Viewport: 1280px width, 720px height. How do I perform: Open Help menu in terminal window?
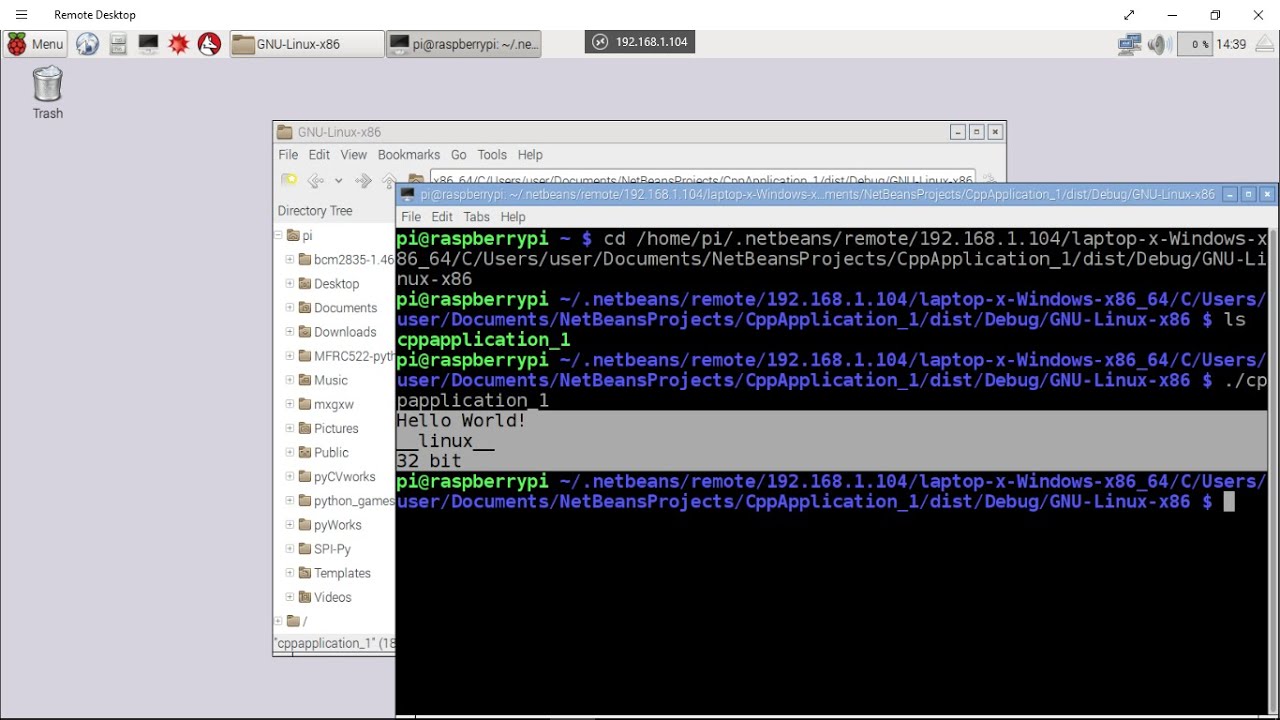pyautogui.click(x=513, y=217)
